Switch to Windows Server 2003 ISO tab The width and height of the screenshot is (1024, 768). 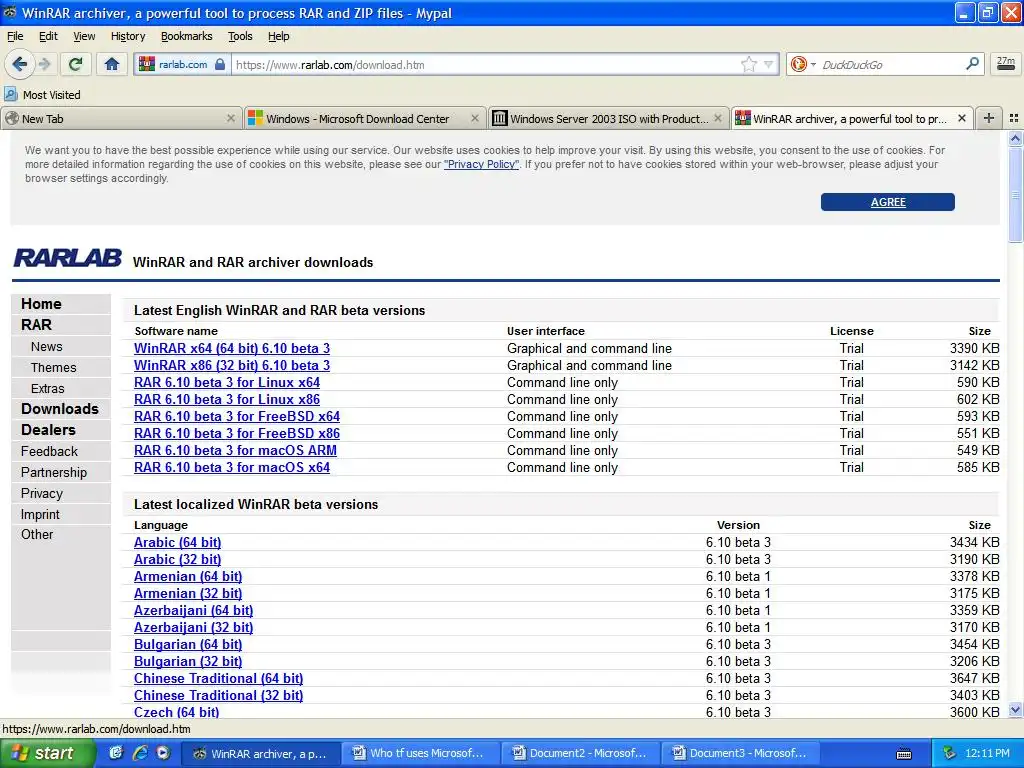tap(608, 118)
